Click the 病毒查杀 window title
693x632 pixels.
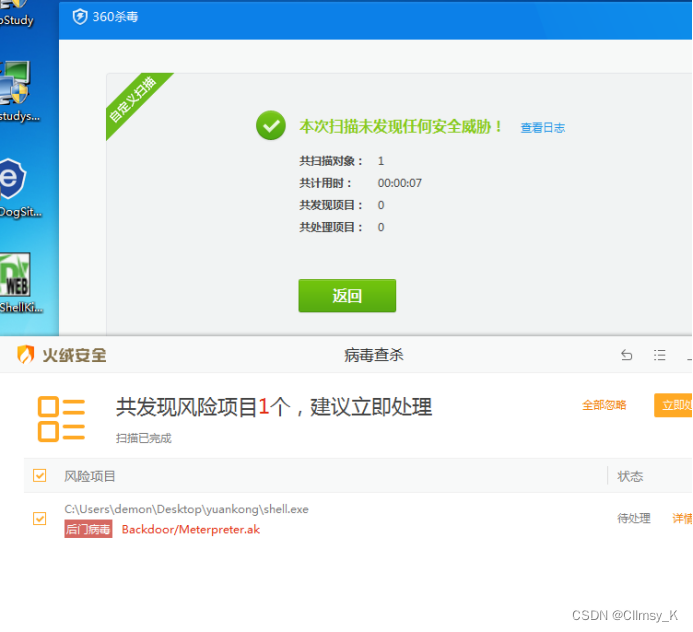374,355
